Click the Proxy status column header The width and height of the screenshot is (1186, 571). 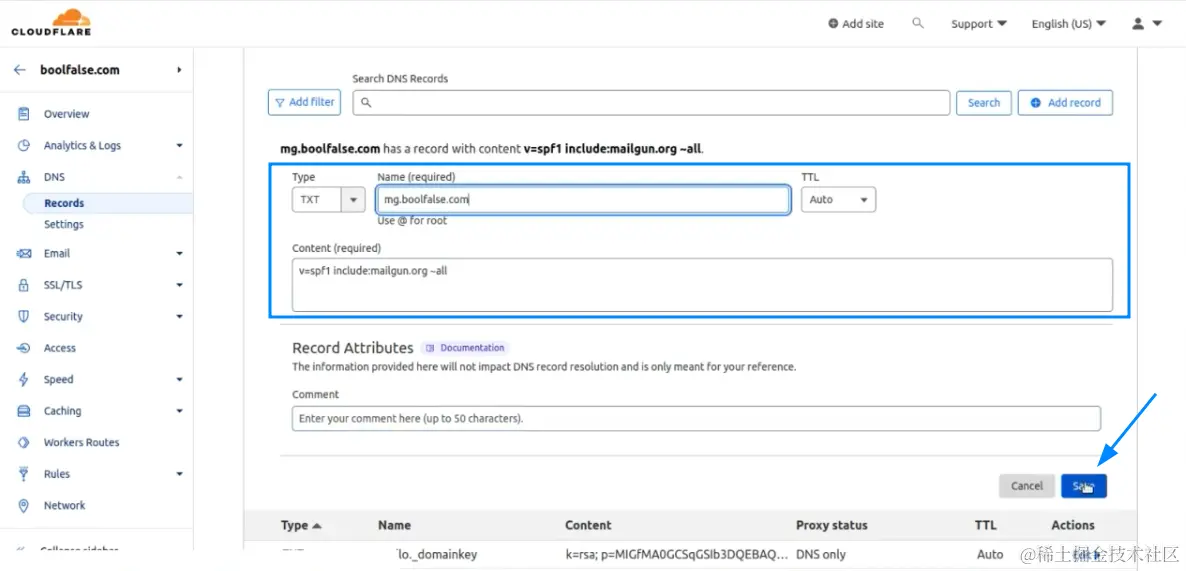click(x=831, y=525)
